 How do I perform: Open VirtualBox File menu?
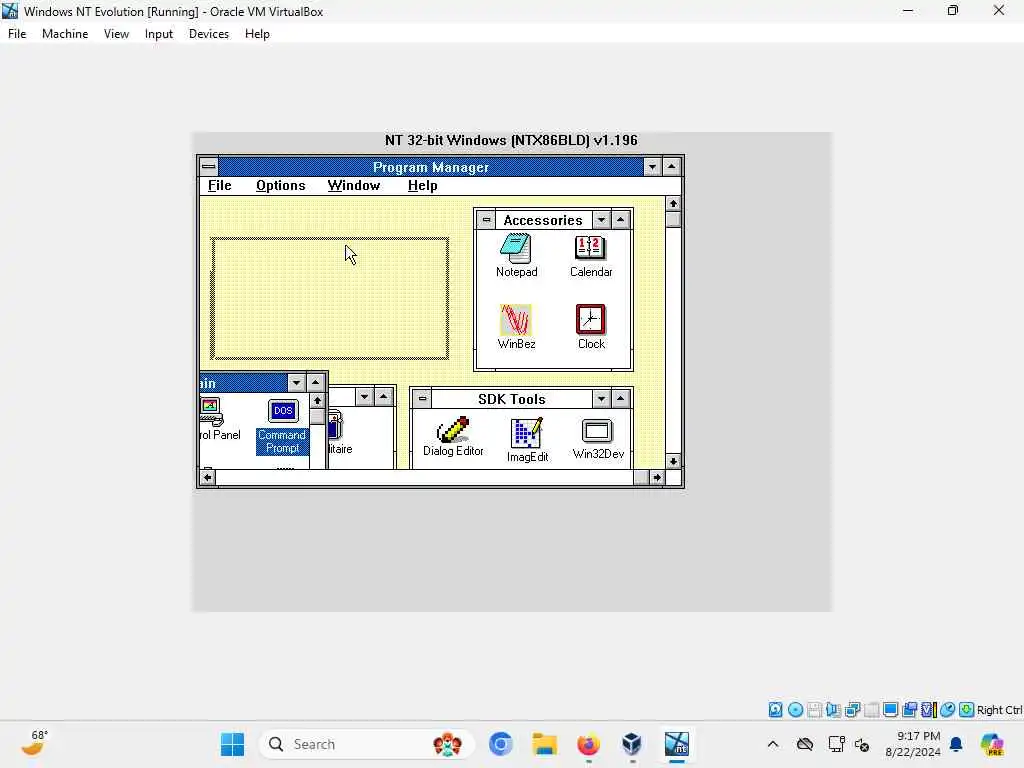17,34
